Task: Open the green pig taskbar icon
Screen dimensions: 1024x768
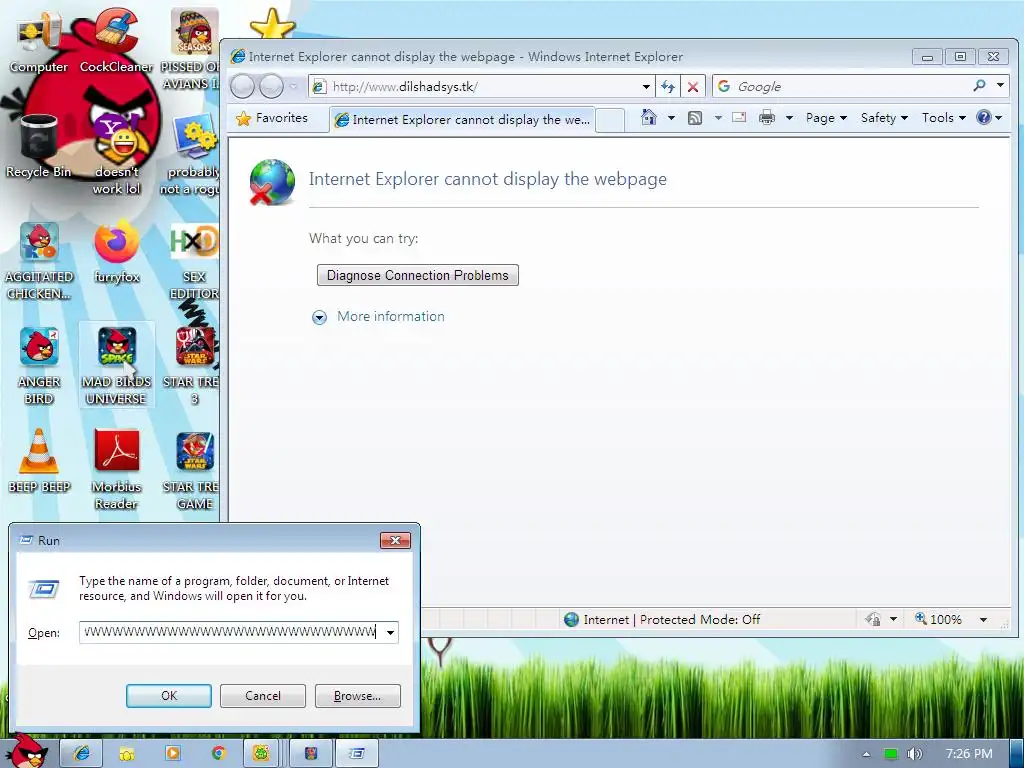Action: pos(261,754)
